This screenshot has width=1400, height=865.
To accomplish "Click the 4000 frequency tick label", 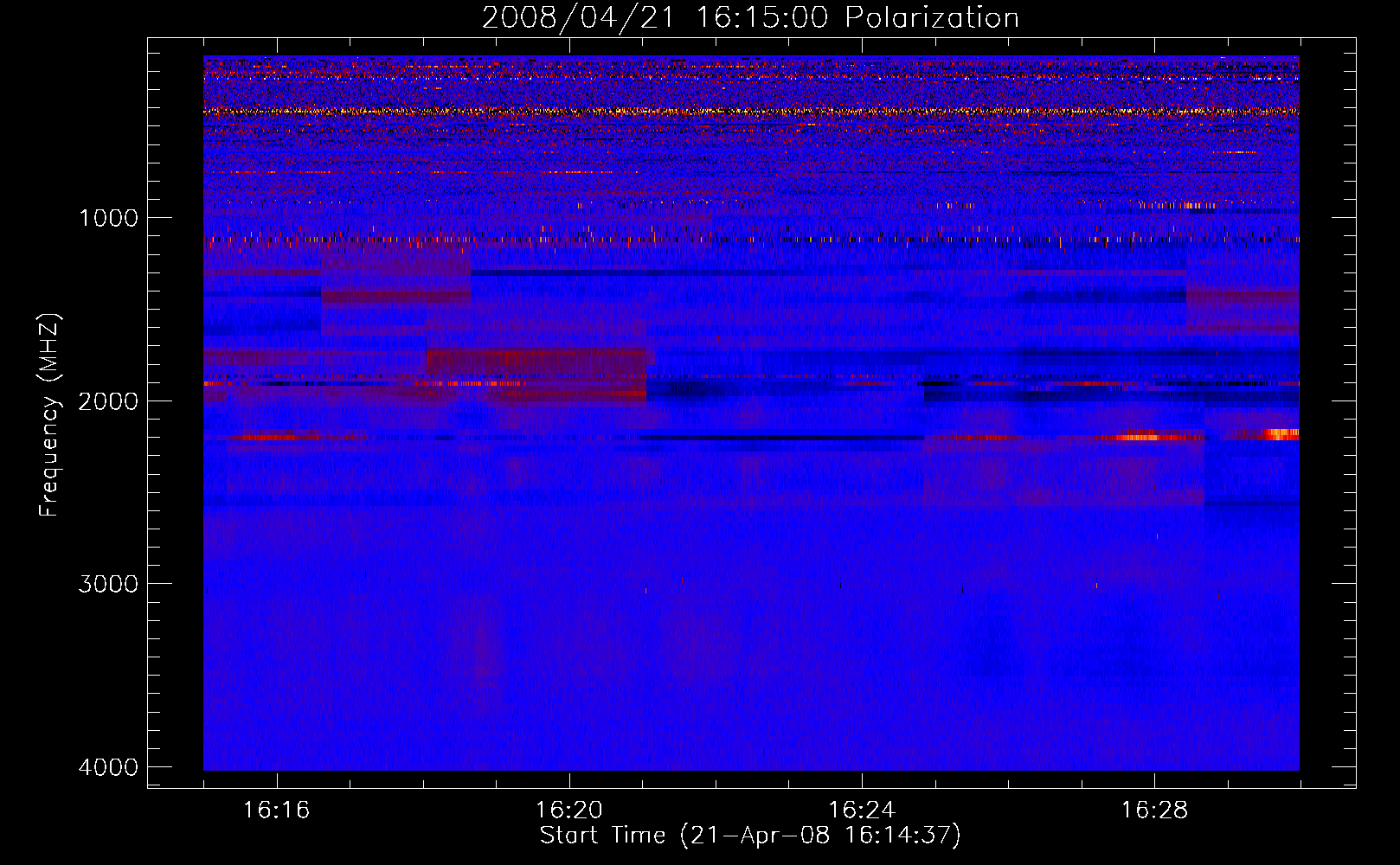I will (108, 767).
